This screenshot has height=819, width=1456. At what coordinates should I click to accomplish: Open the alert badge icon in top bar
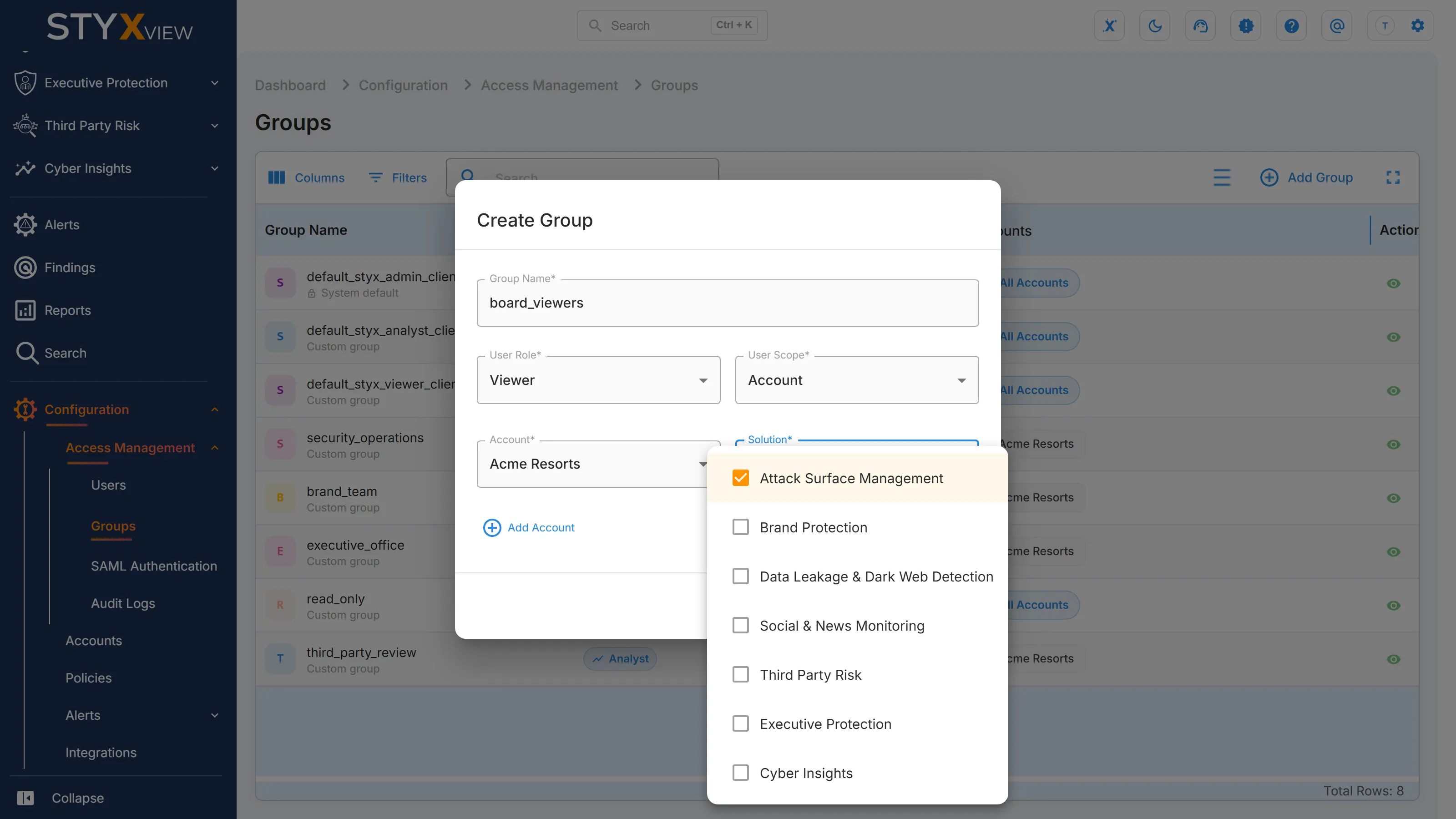(x=1246, y=25)
